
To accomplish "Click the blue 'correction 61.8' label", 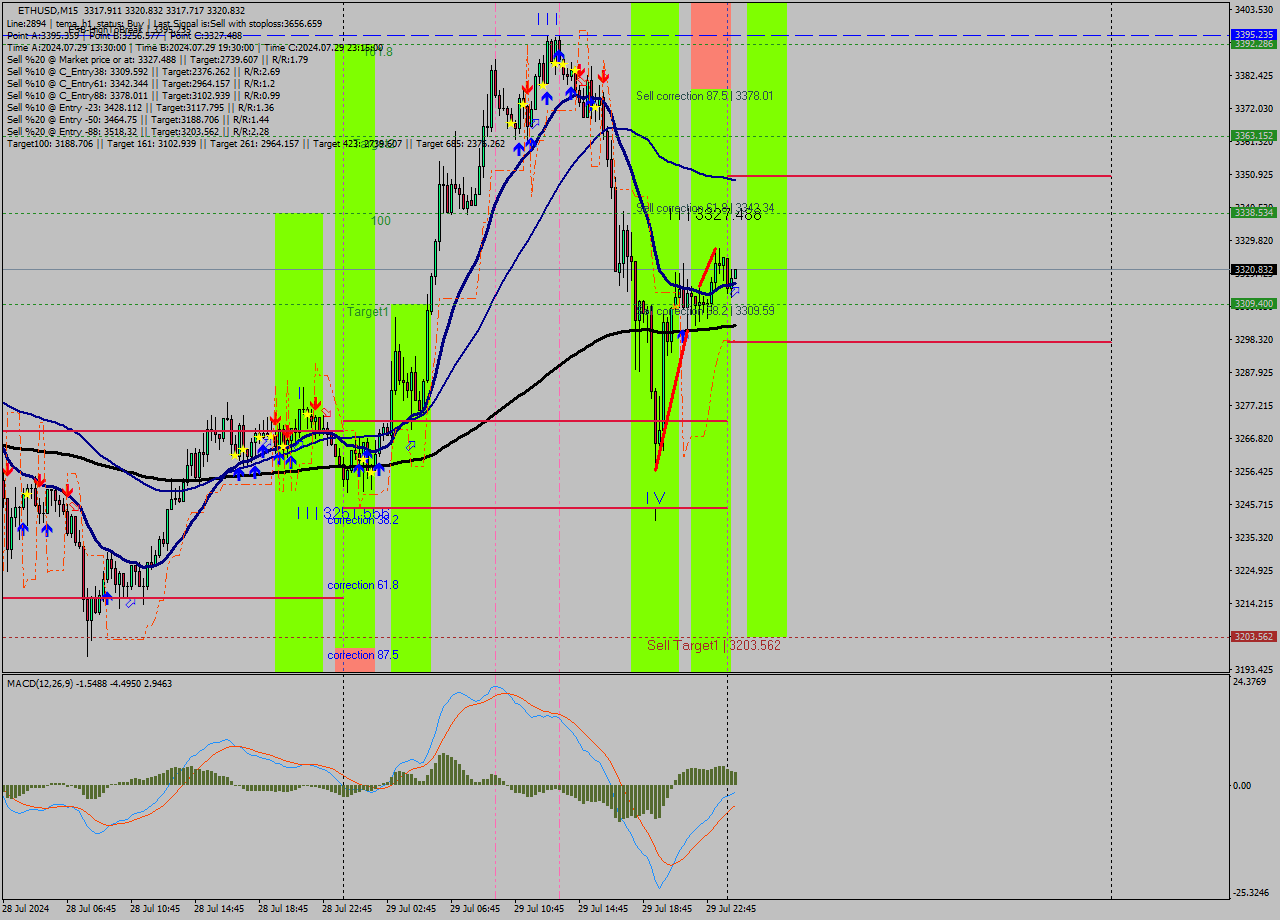I will [362, 585].
